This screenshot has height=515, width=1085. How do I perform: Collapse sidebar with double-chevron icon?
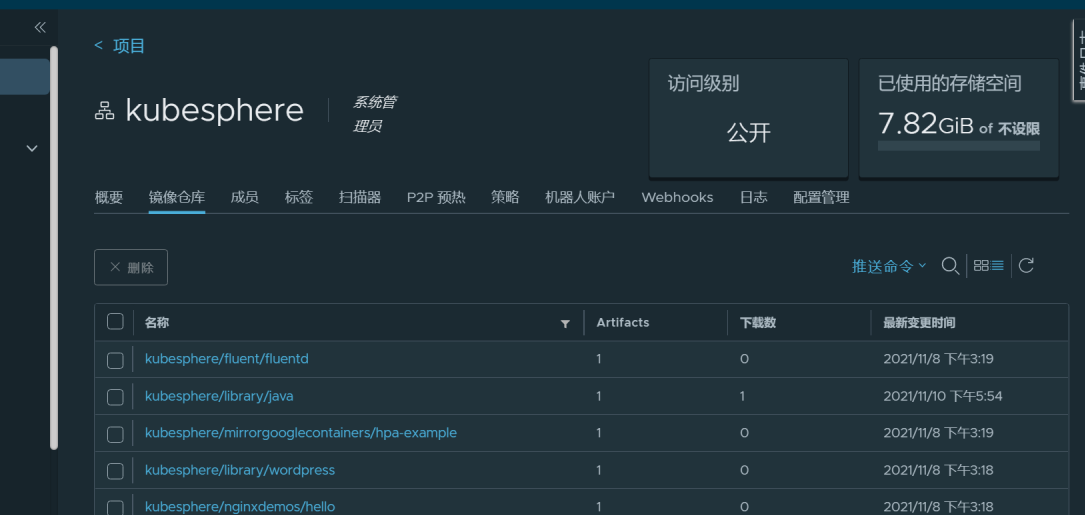coord(40,28)
